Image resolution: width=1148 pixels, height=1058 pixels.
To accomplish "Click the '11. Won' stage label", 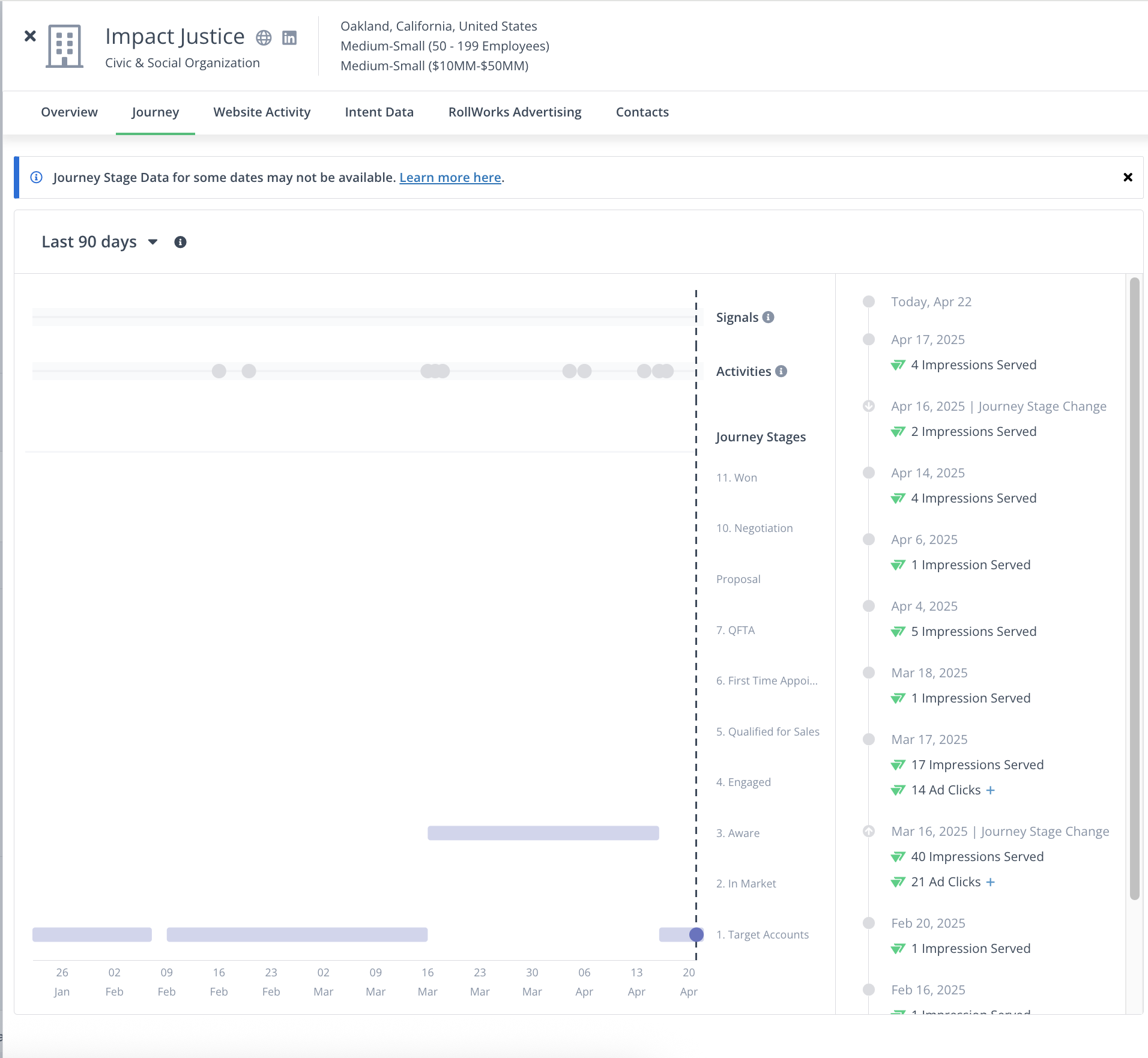I will pos(737,478).
